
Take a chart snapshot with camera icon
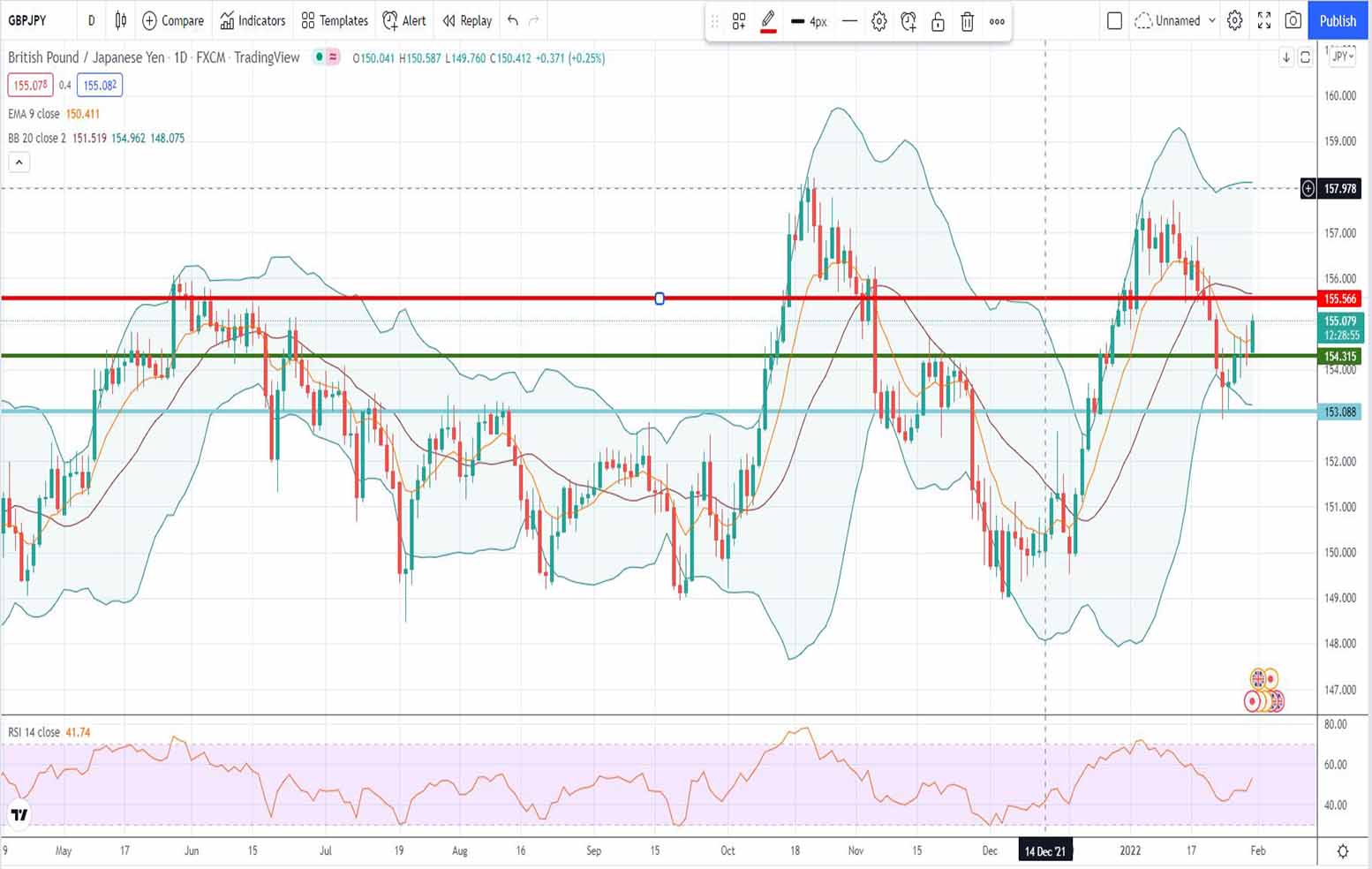(x=1293, y=20)
